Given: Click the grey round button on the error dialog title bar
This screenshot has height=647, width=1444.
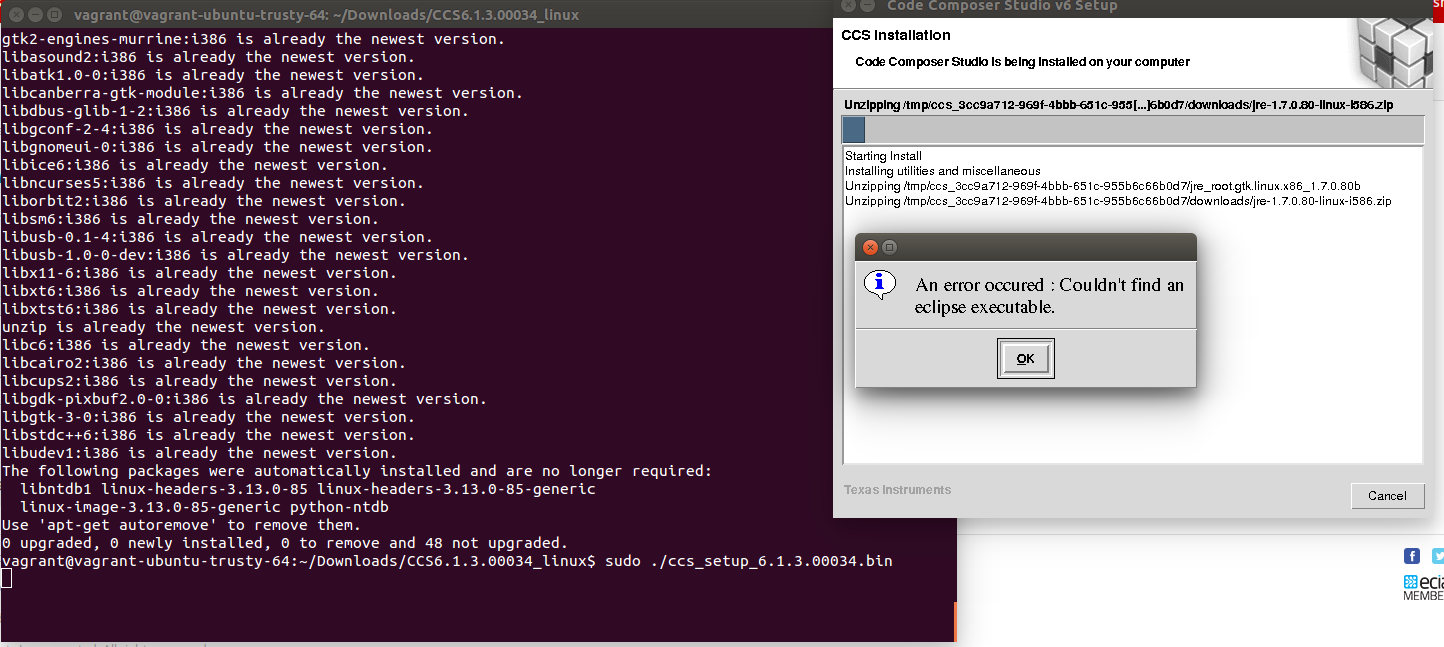Looking at the screenshot, I should (889, 247).
